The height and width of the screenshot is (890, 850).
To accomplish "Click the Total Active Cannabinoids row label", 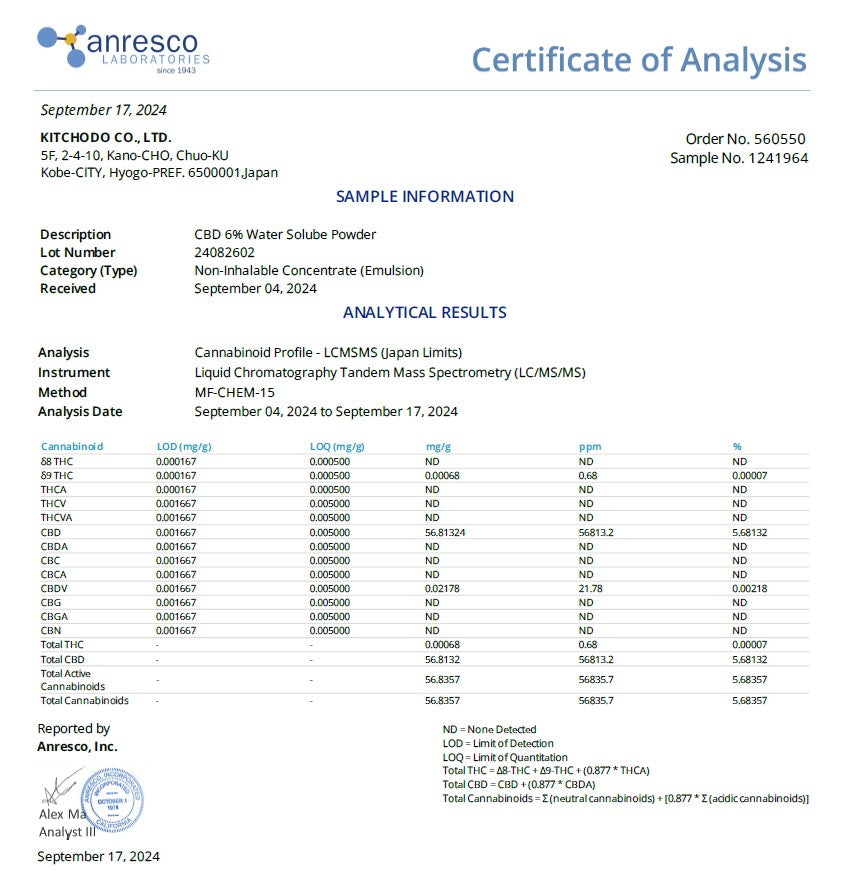I will (x=73, y=680).
